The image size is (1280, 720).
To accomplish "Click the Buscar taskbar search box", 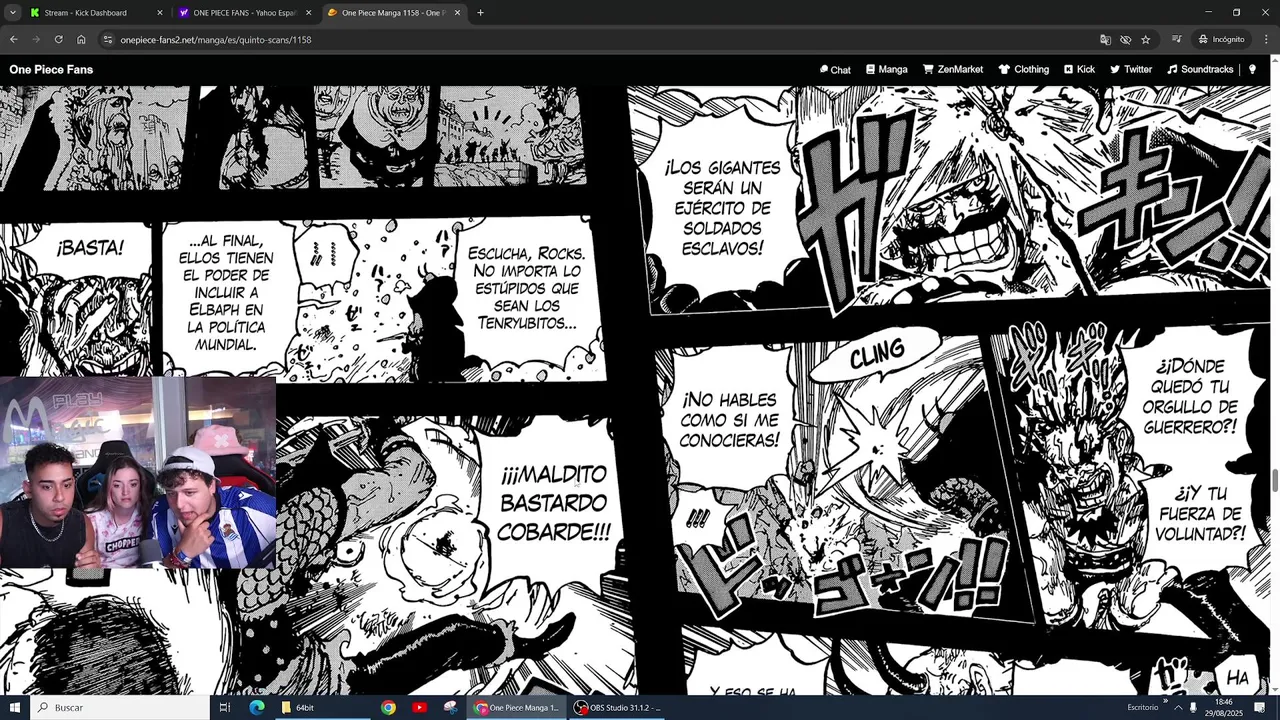I will point(120,707).
